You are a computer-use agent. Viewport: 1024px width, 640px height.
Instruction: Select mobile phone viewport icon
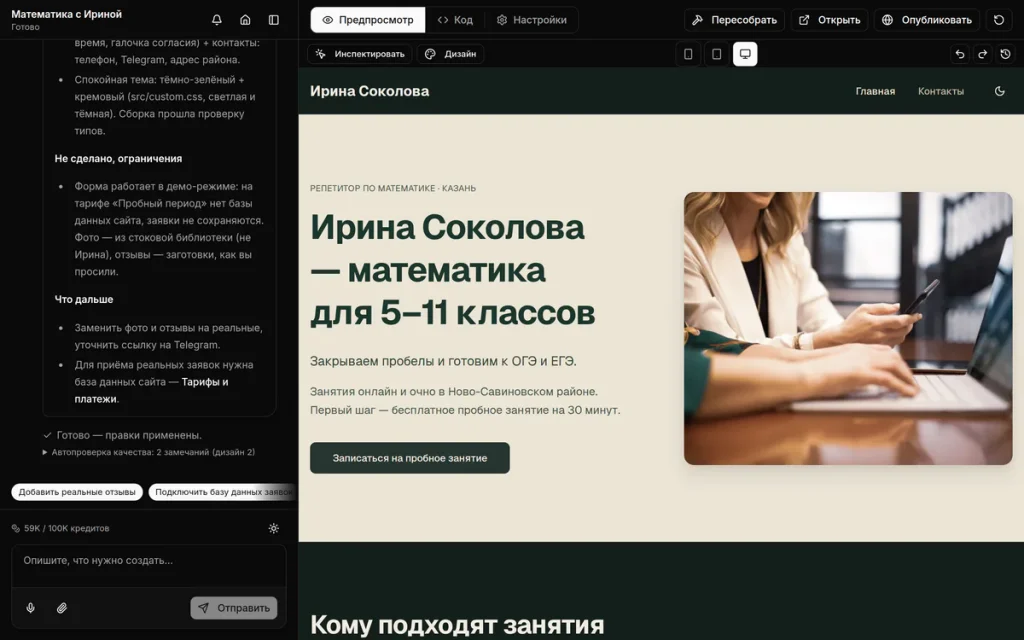[688, 54]
